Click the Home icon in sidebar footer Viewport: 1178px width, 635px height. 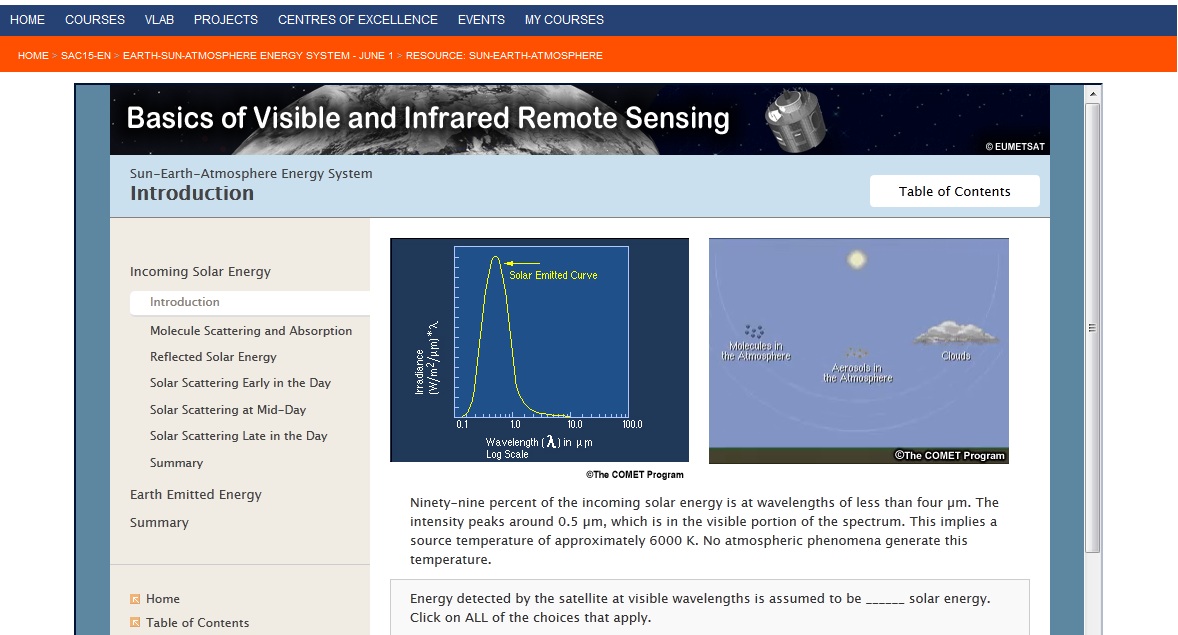tap(135, 599)
